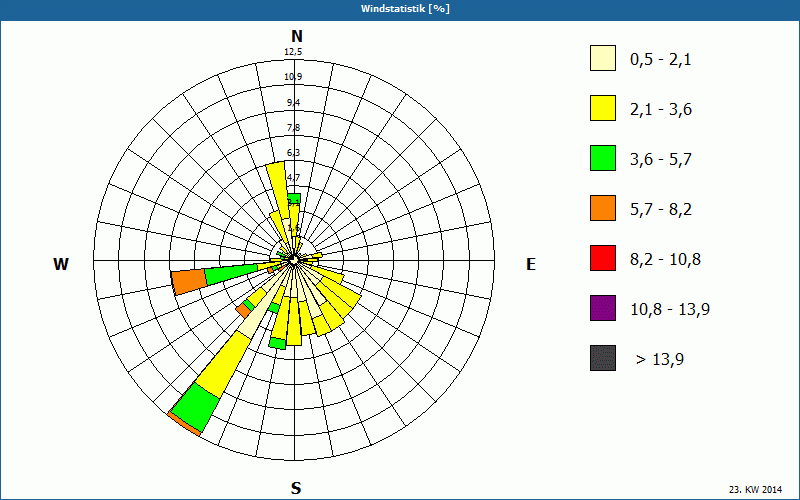Image resolution: width=800 pixels, height=500 pixels.
Task: Click the N compass label
Action: pos(296,36)
